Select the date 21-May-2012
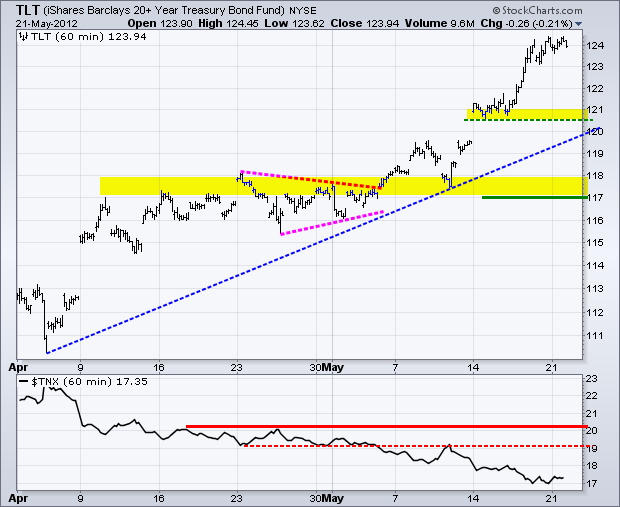The height and width of the screenshot is (507, 620). (x=47, y=24)
